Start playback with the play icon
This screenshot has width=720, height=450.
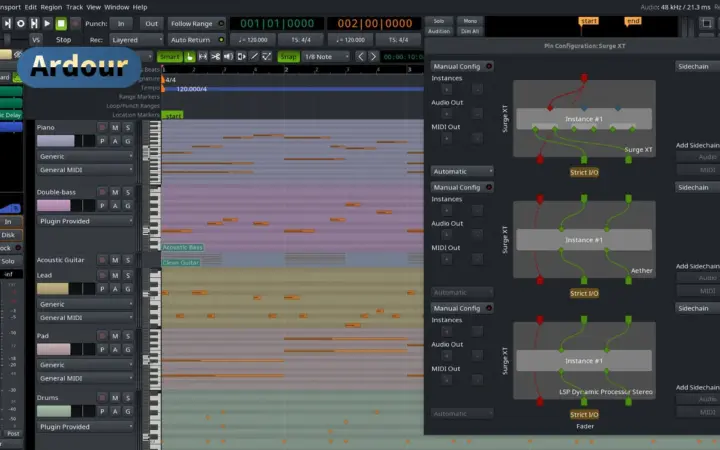pos(47,23)
